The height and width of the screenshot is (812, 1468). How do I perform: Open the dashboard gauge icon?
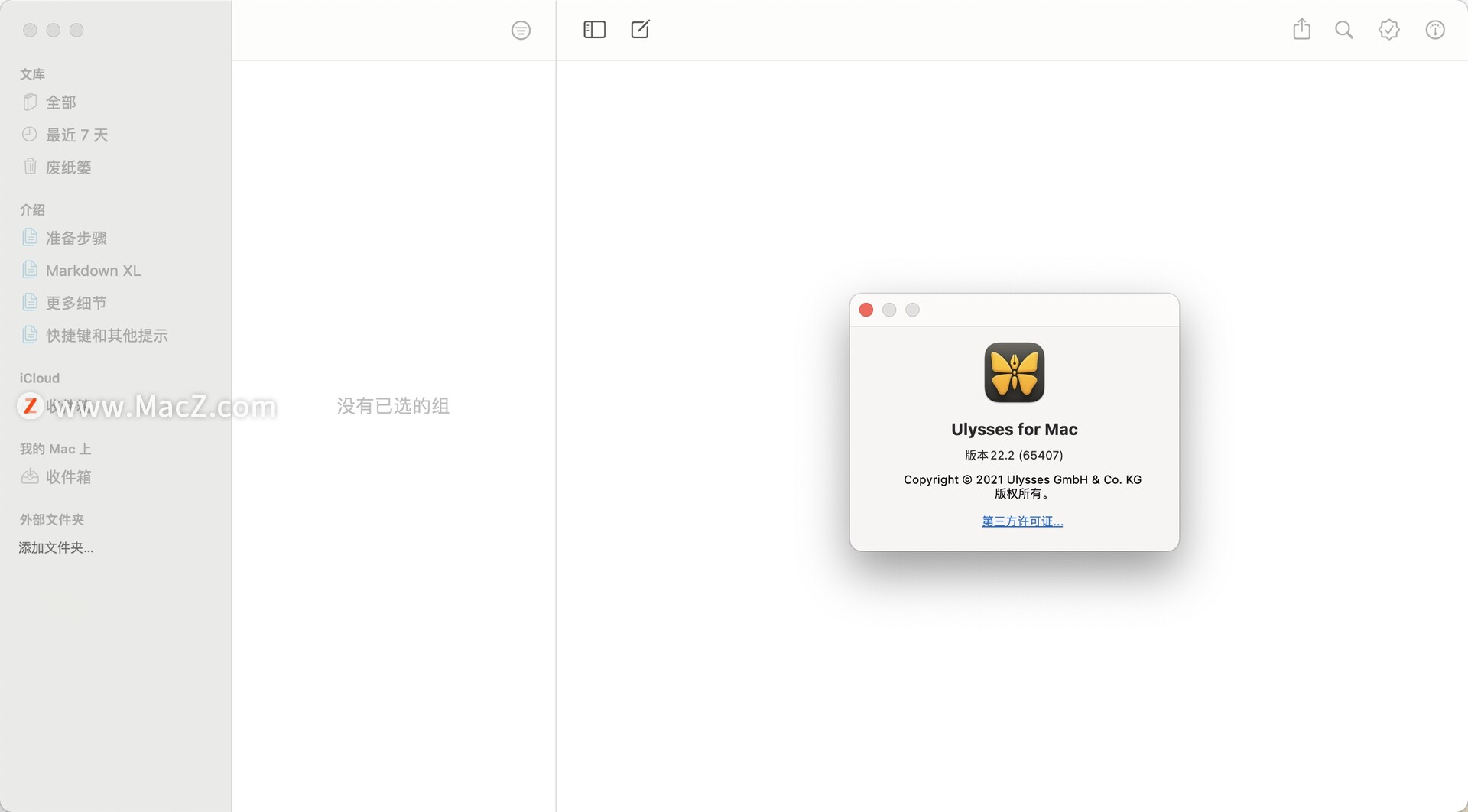click(1435, 30)
